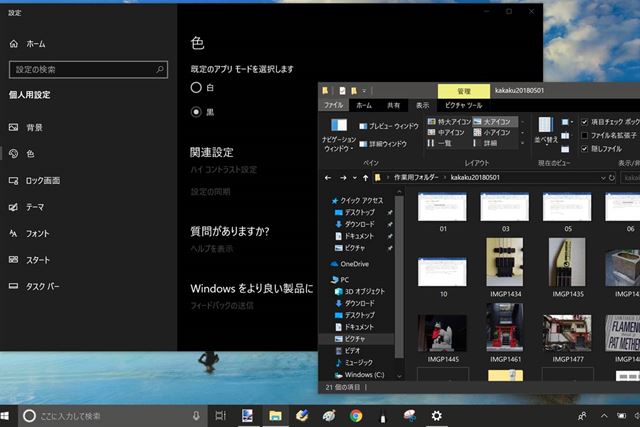Go back in Explorer navigation
The height and width of the screenshot is (427, 640).
pyautogui.click(x=327, y=178)
